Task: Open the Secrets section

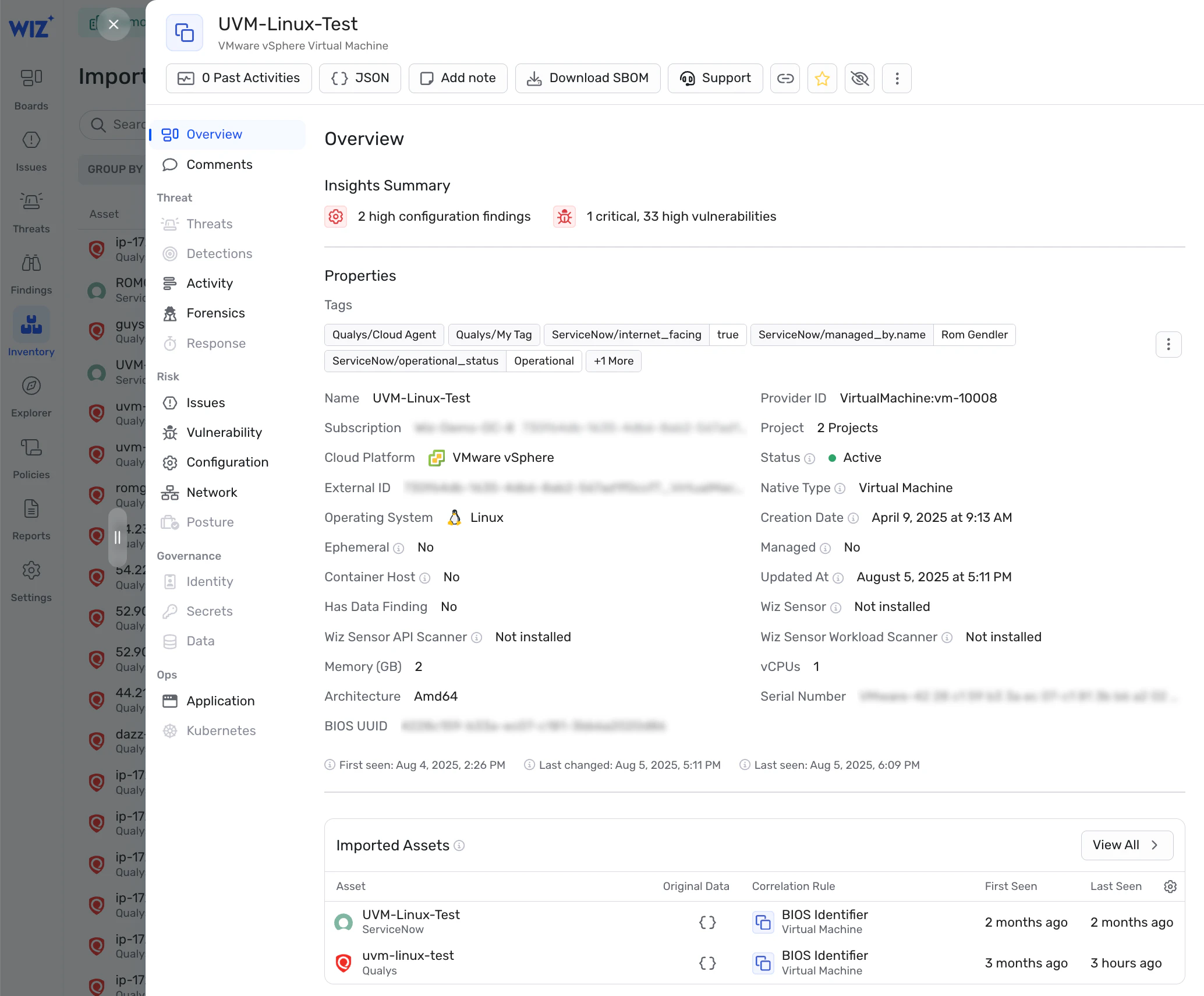Action: (228, 612)
